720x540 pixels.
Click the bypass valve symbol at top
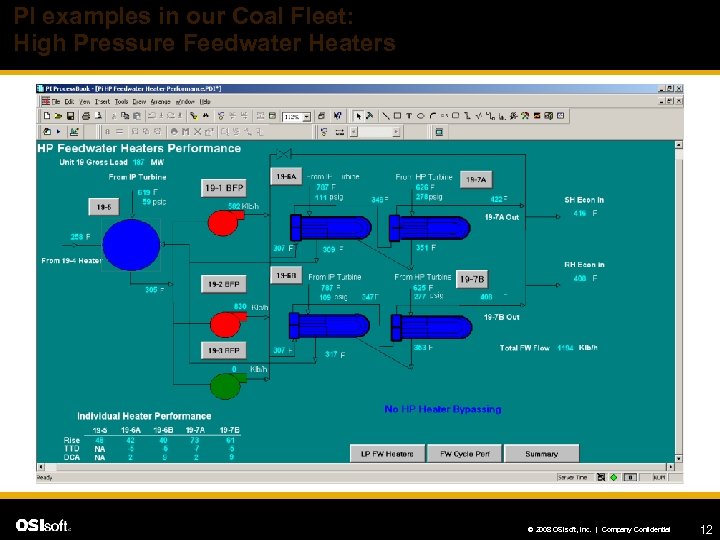coord(285,154)
